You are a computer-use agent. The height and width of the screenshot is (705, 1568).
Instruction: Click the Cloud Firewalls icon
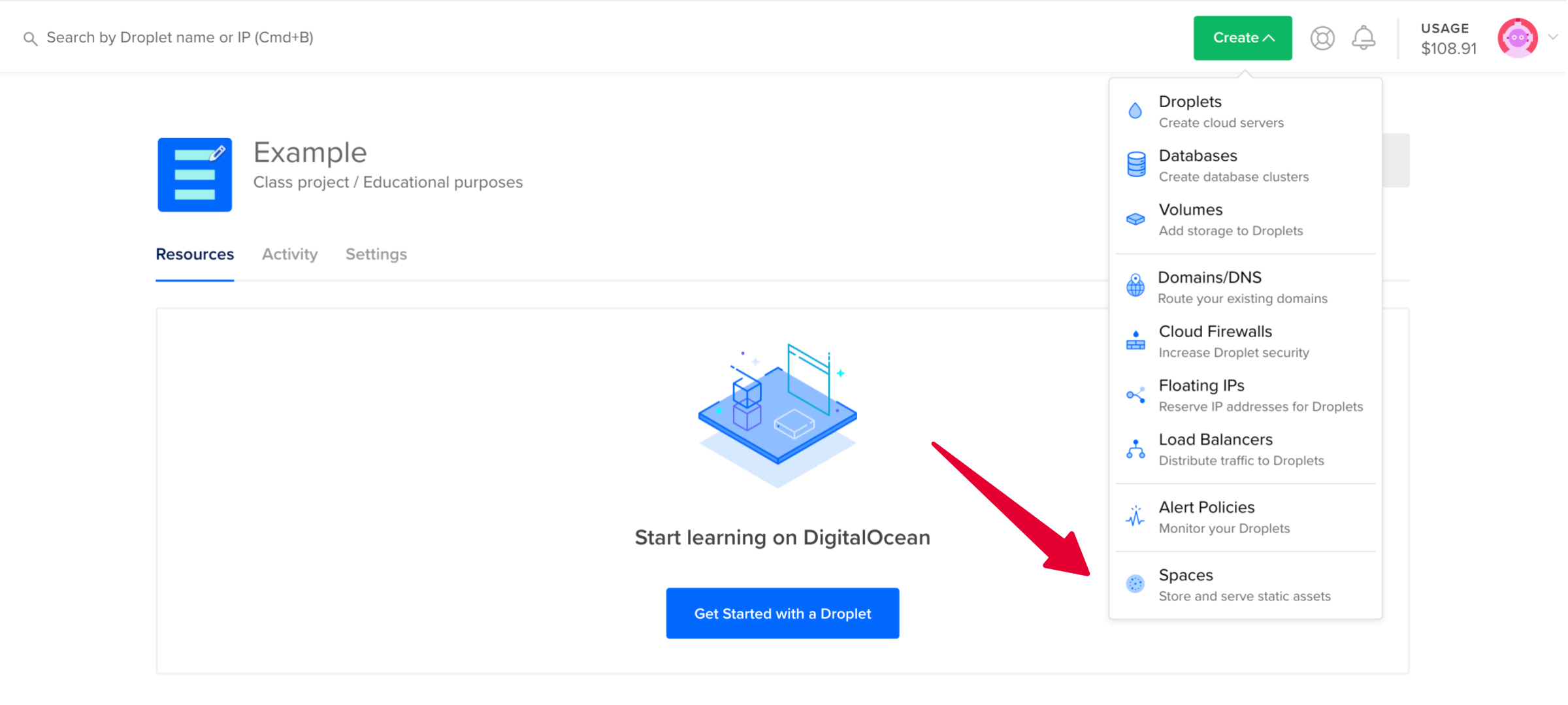(1135, 341)
